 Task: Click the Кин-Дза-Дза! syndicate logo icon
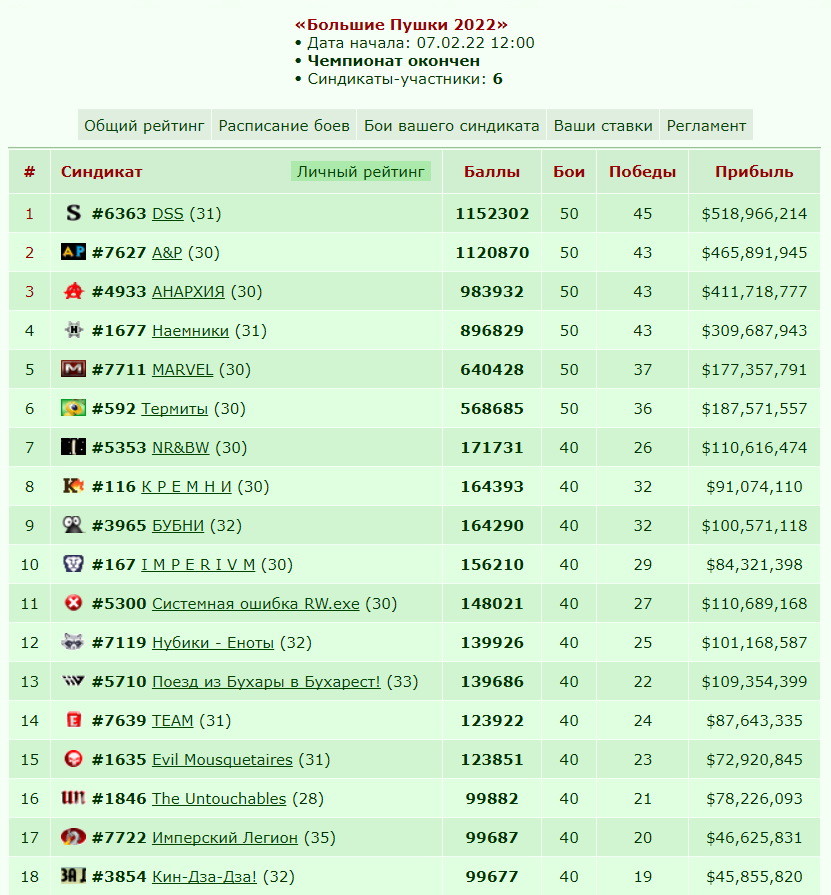click(x=73, y=876)
